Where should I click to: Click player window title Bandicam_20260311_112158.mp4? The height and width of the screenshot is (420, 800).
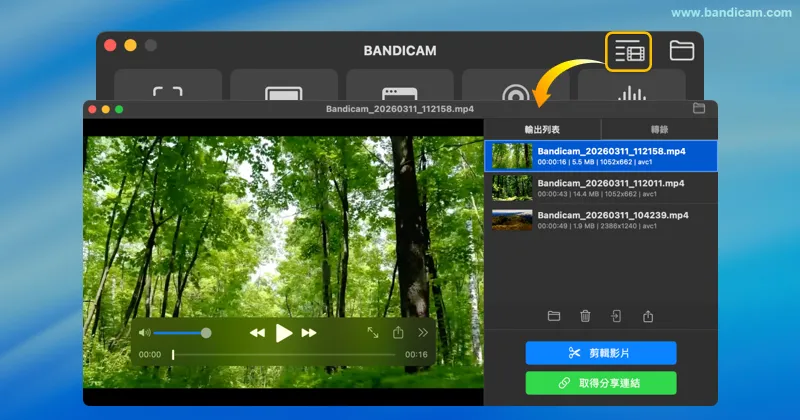pyautogui.click(x=399, y=109)
